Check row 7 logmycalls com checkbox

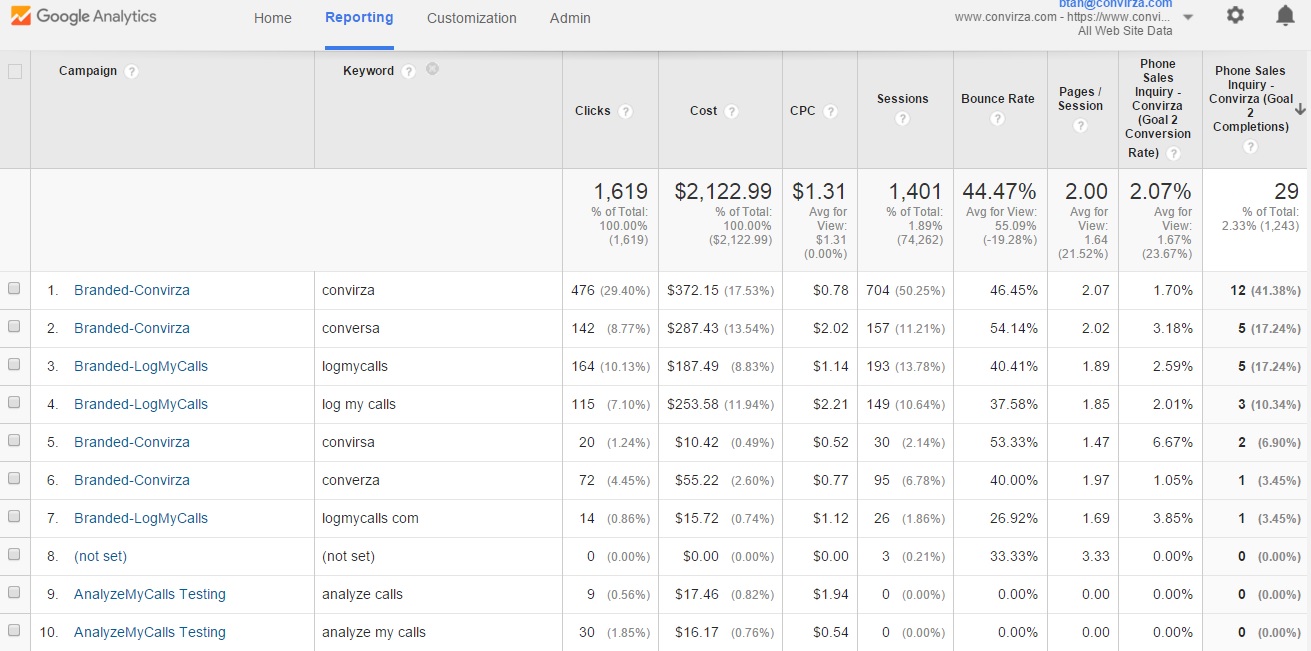(14, 517)
